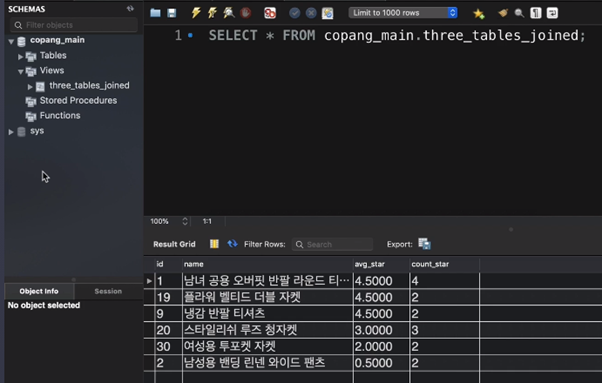Click the Filter Rows search field
This screenshot has height=383, width=602.
[332, 244]
